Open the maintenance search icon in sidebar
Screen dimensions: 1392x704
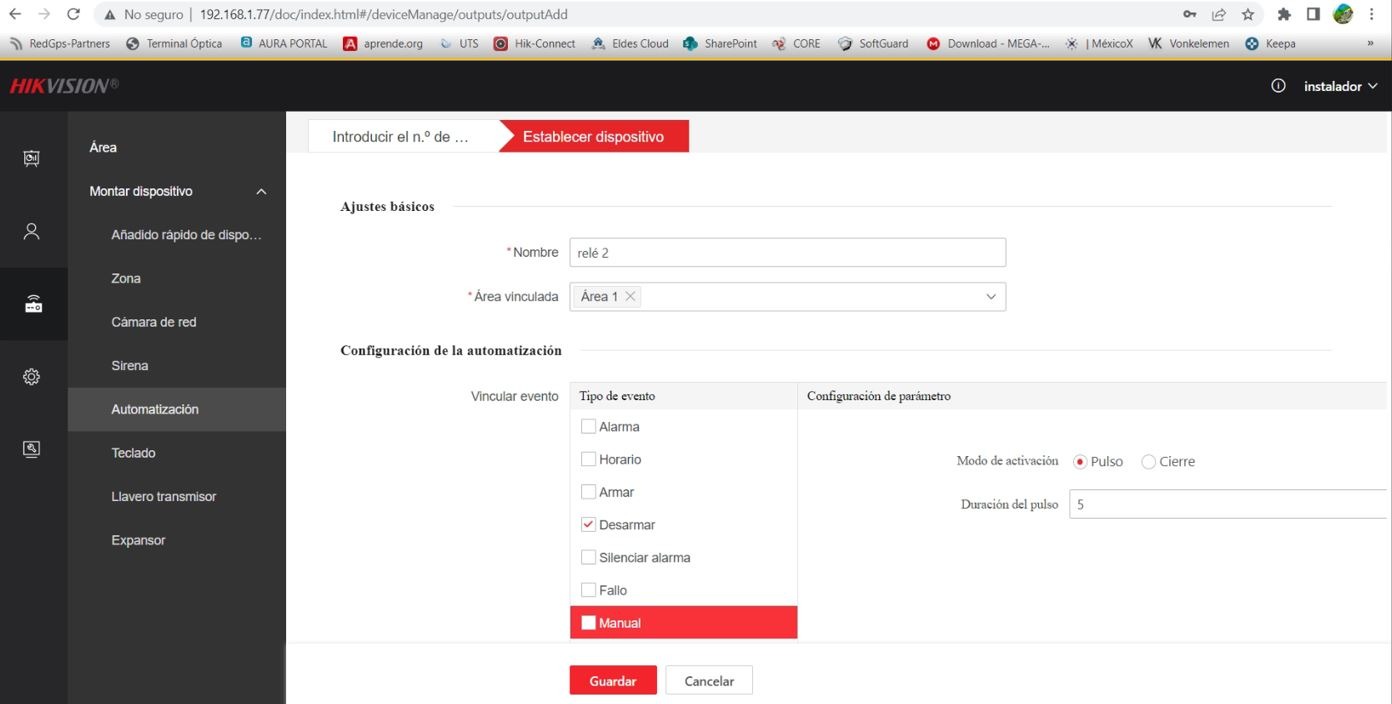click(x=31, y=449)
